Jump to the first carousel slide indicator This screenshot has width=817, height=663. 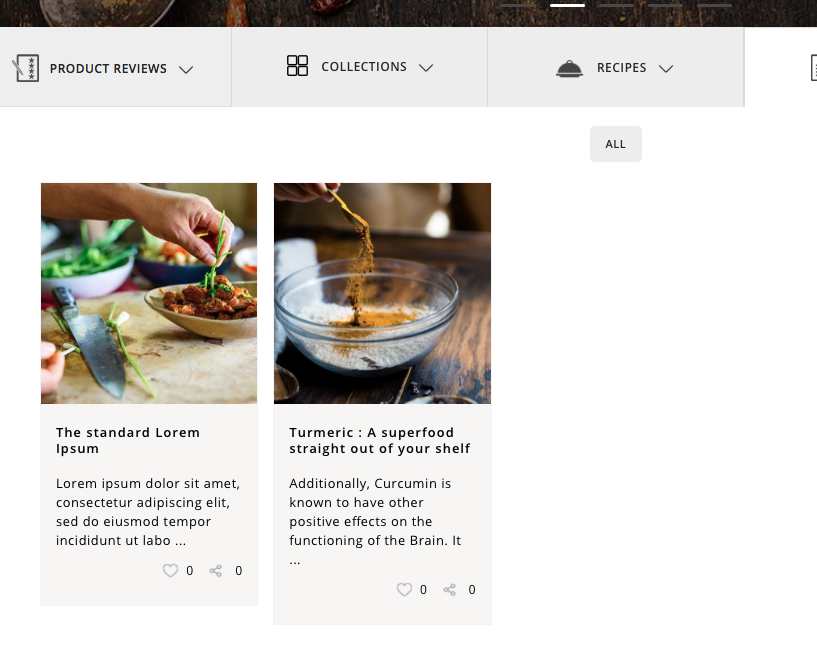(518, 5)
